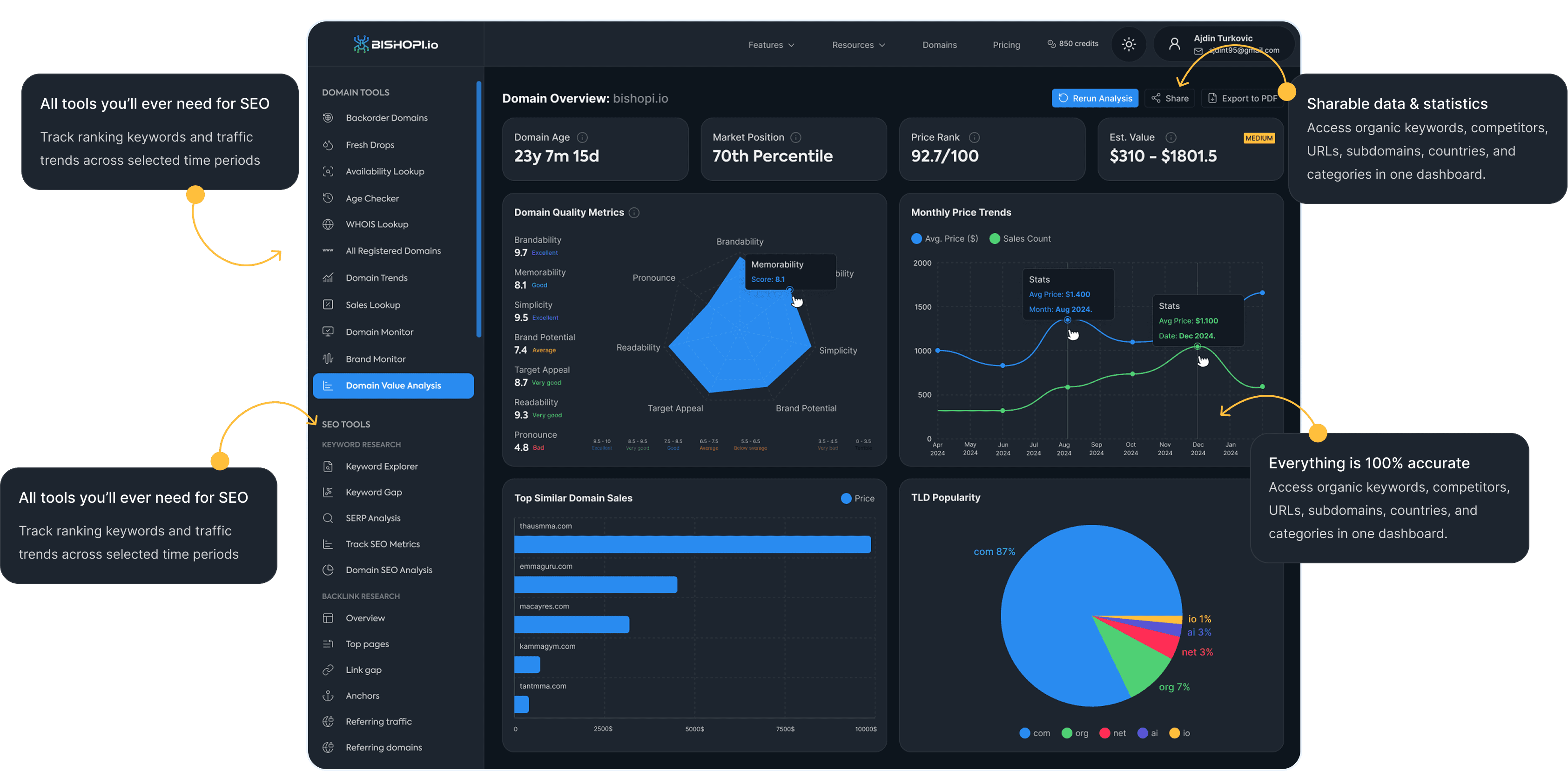Viewport: 1568px width, 771px height.
Task: Open the Fresh Drops tool
Action: (x=370, y=145)
